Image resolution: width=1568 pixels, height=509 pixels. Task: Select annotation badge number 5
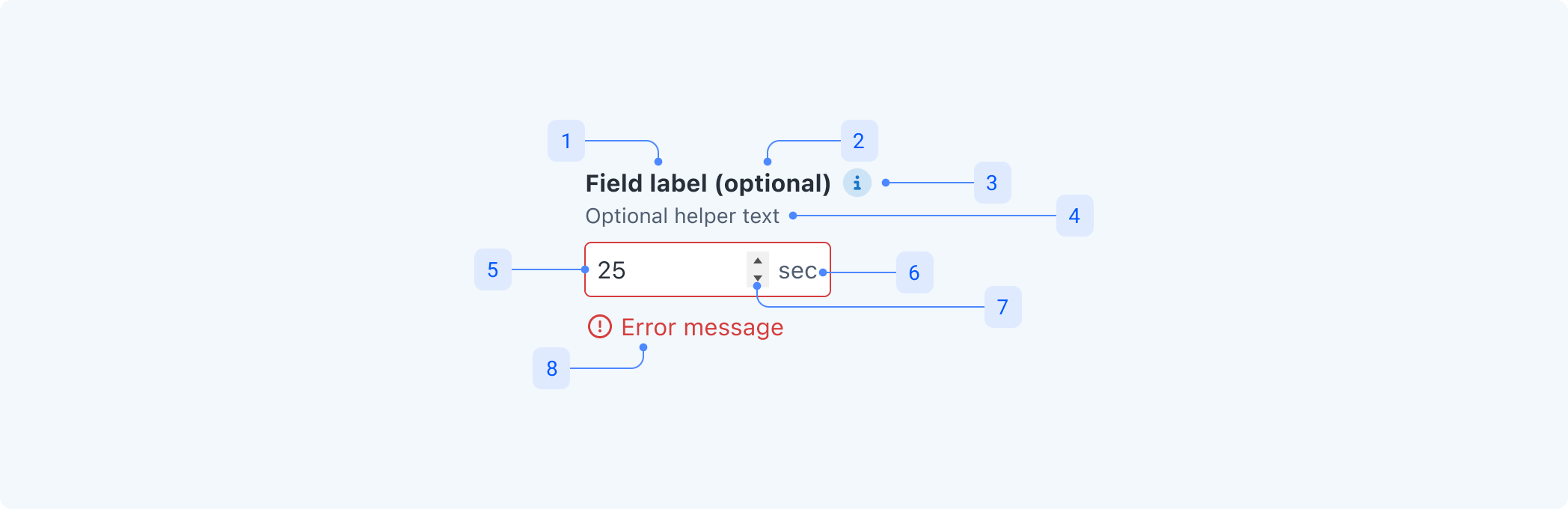493,269
